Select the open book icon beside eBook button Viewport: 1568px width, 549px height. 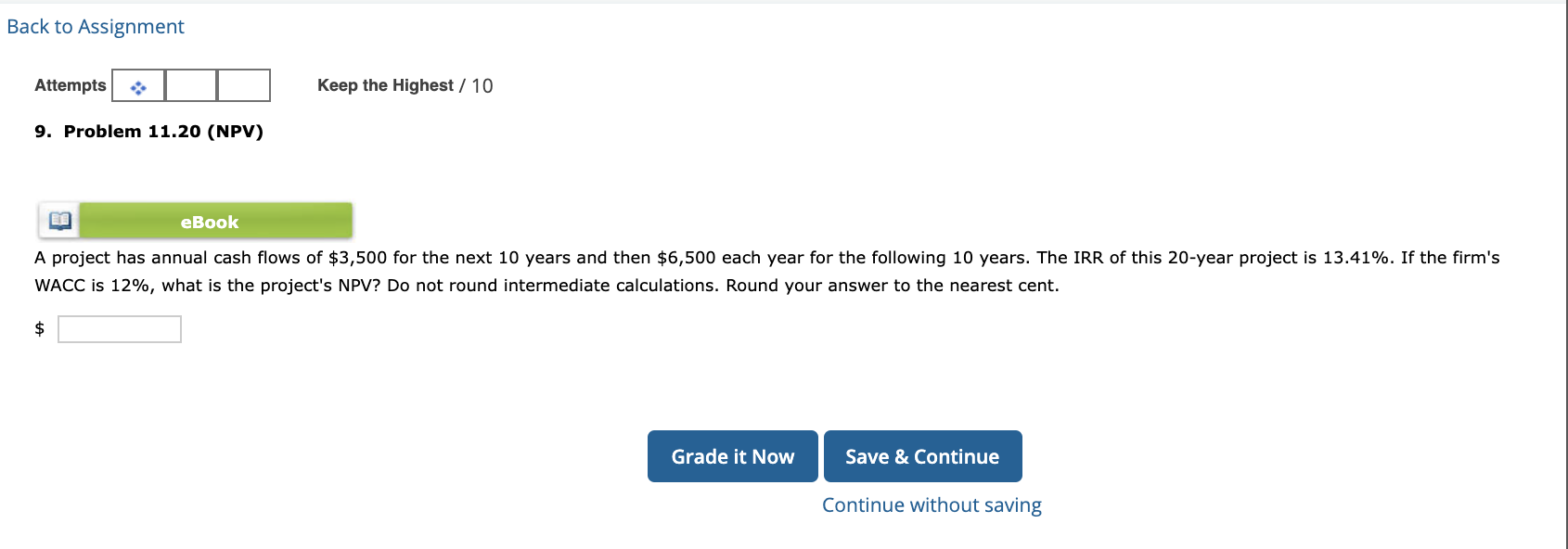click(58, 221)
